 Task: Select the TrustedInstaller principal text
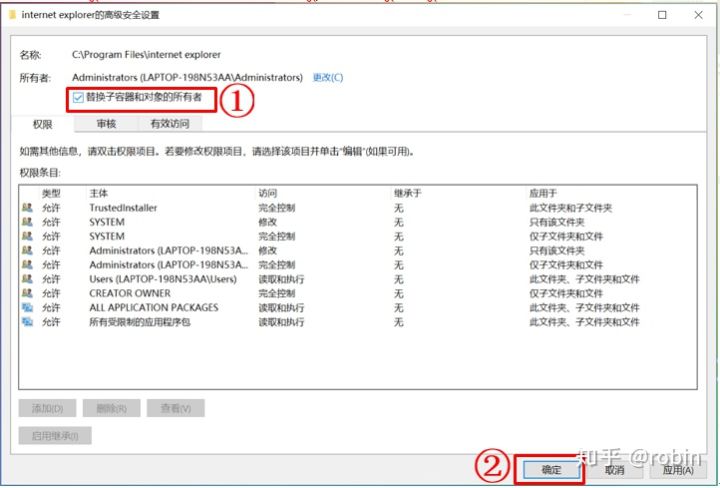point(123,208)
